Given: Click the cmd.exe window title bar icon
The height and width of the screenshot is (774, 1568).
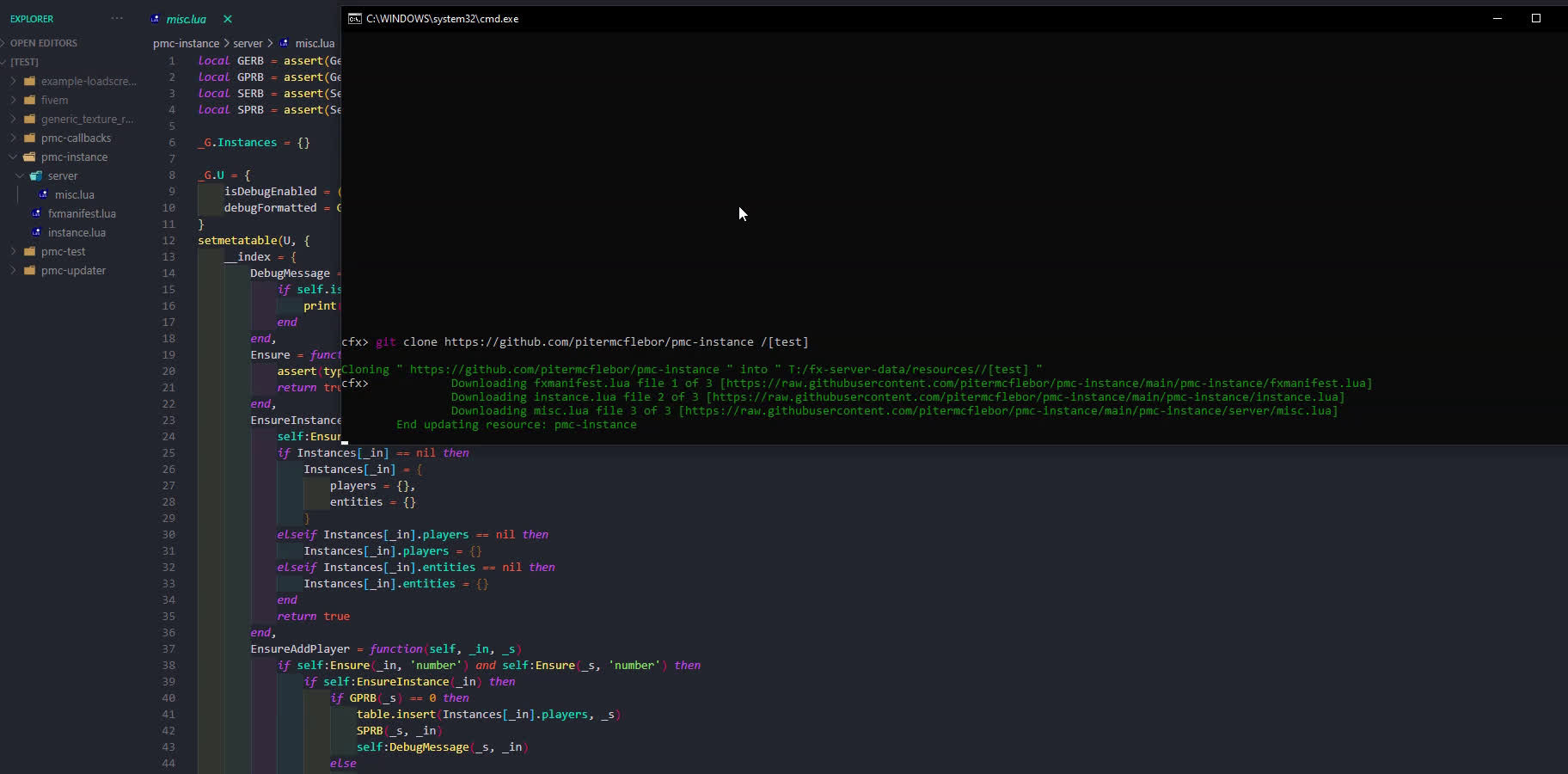Looking at the screenshot, I should click(x=354, y=18).
